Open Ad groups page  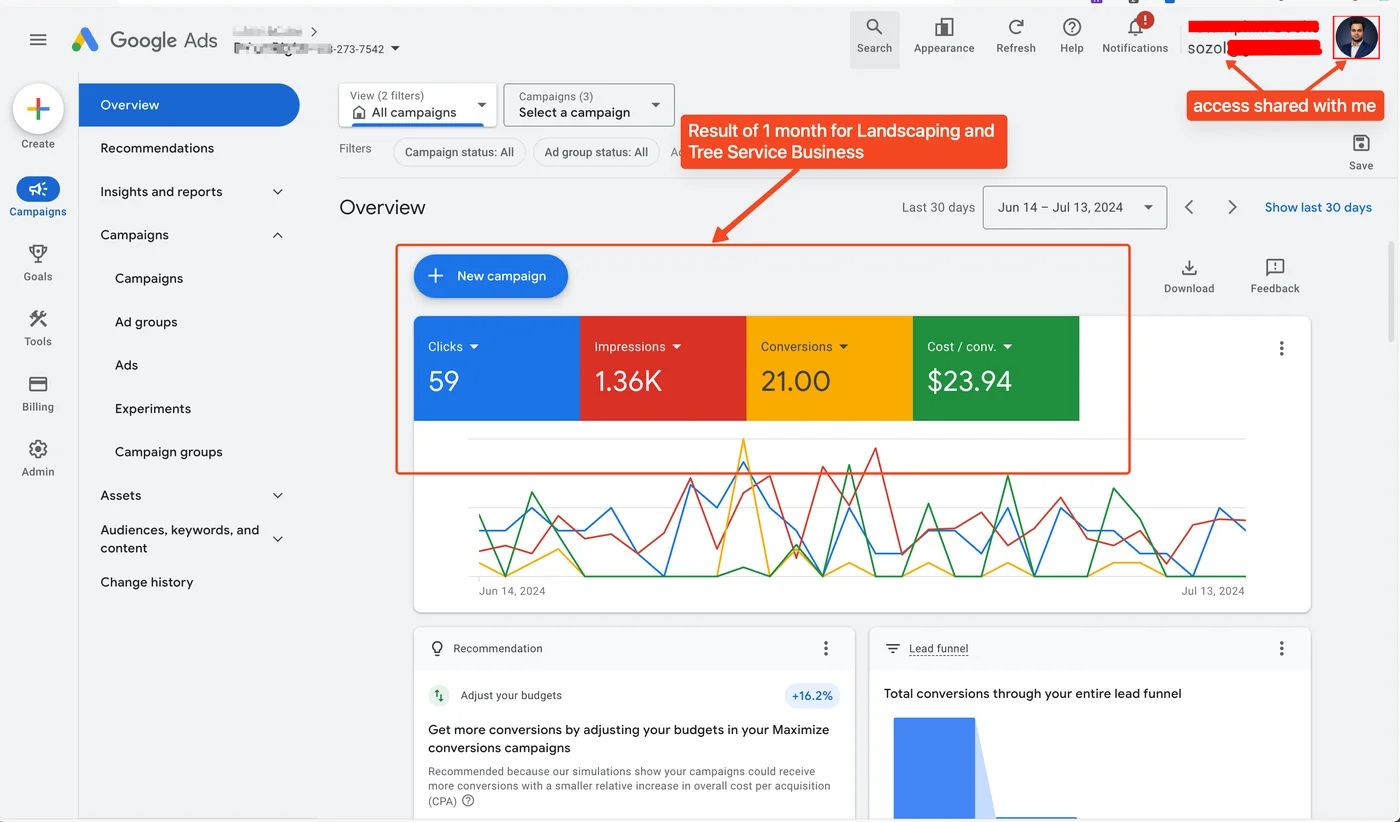(146, 322)
